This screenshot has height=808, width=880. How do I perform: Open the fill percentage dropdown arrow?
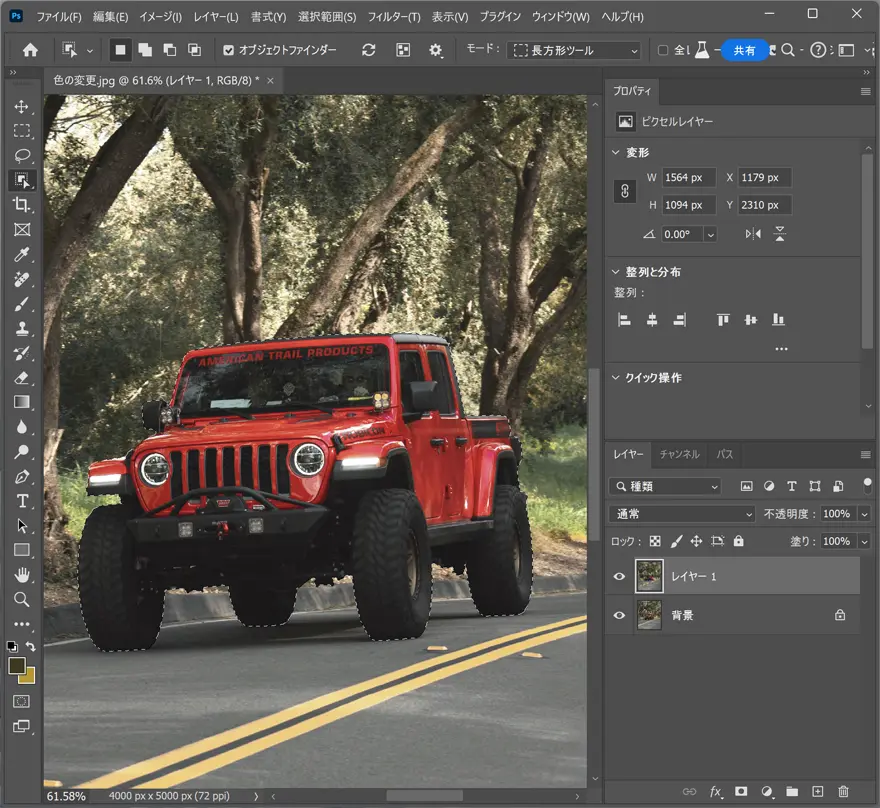point(864,541)
